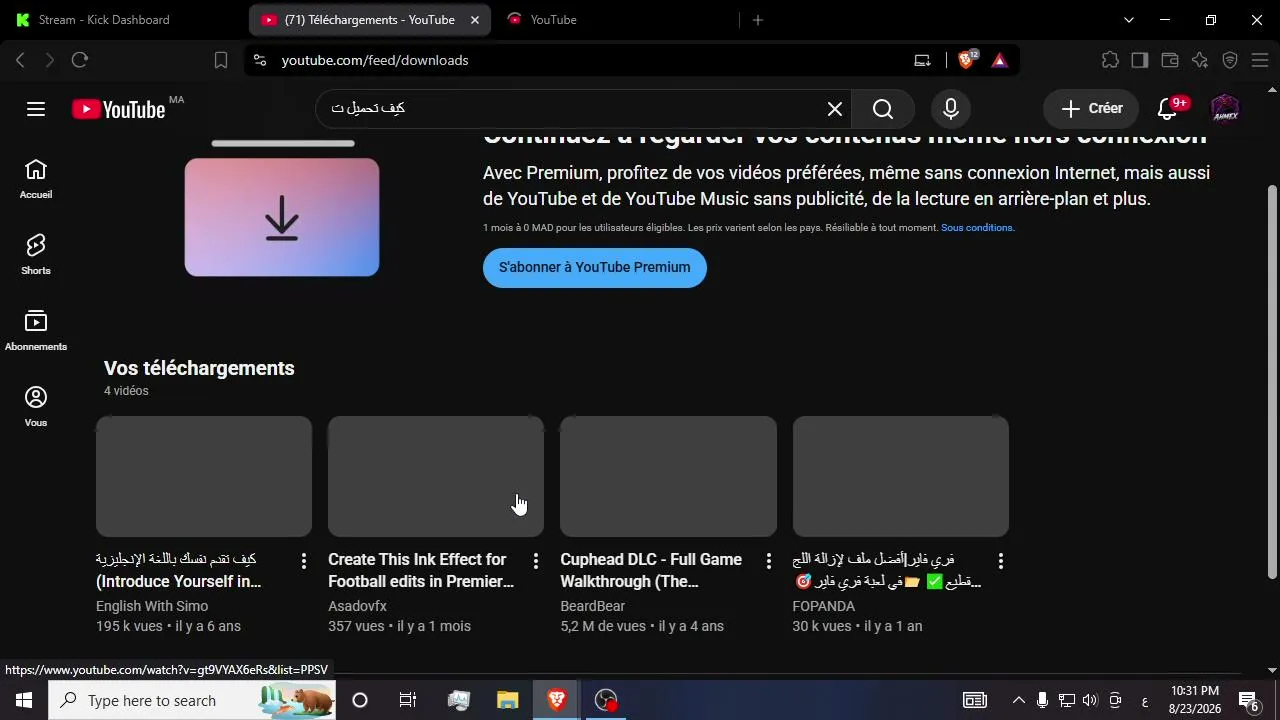Open a new browser tab

758,20
